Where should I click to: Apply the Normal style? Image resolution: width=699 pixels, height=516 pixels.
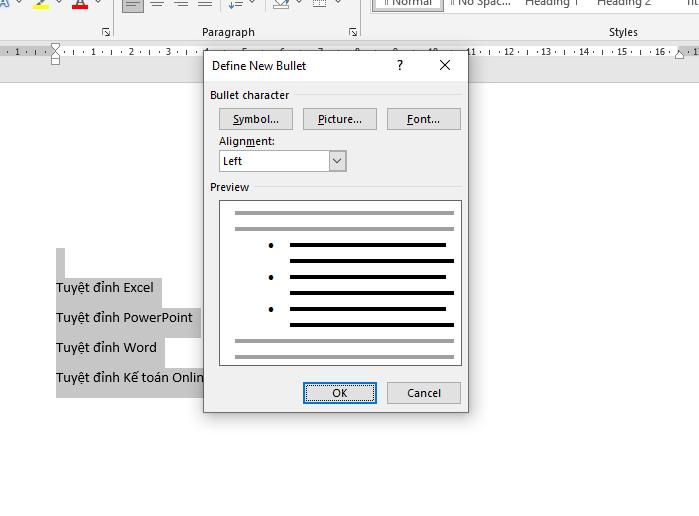pos(408,4)
